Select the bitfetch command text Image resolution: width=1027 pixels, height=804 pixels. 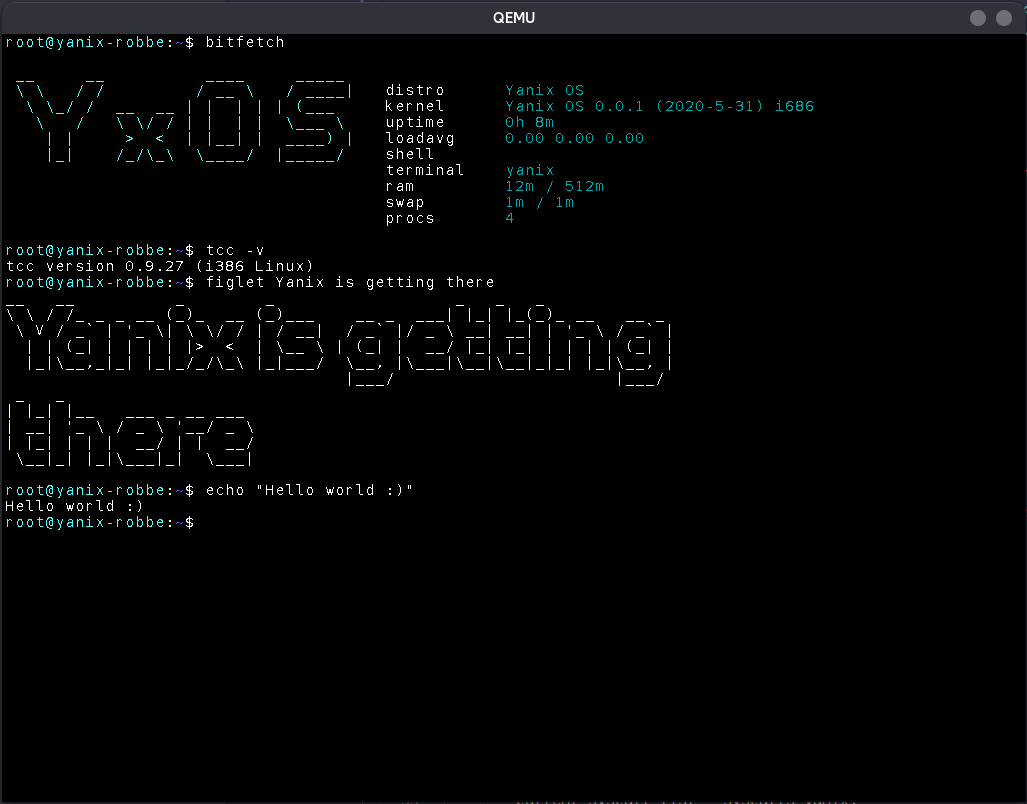click(x=243, y=42)
